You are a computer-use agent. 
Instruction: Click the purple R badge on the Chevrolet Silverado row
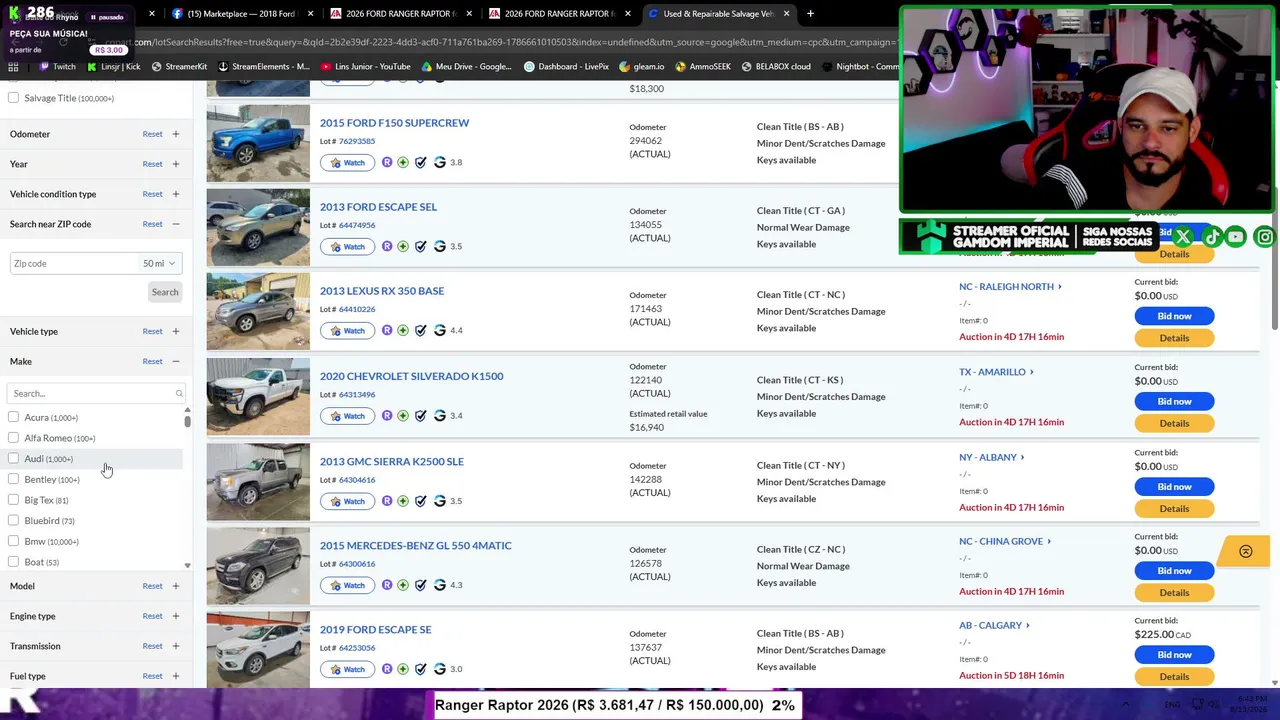coord(387,415)
